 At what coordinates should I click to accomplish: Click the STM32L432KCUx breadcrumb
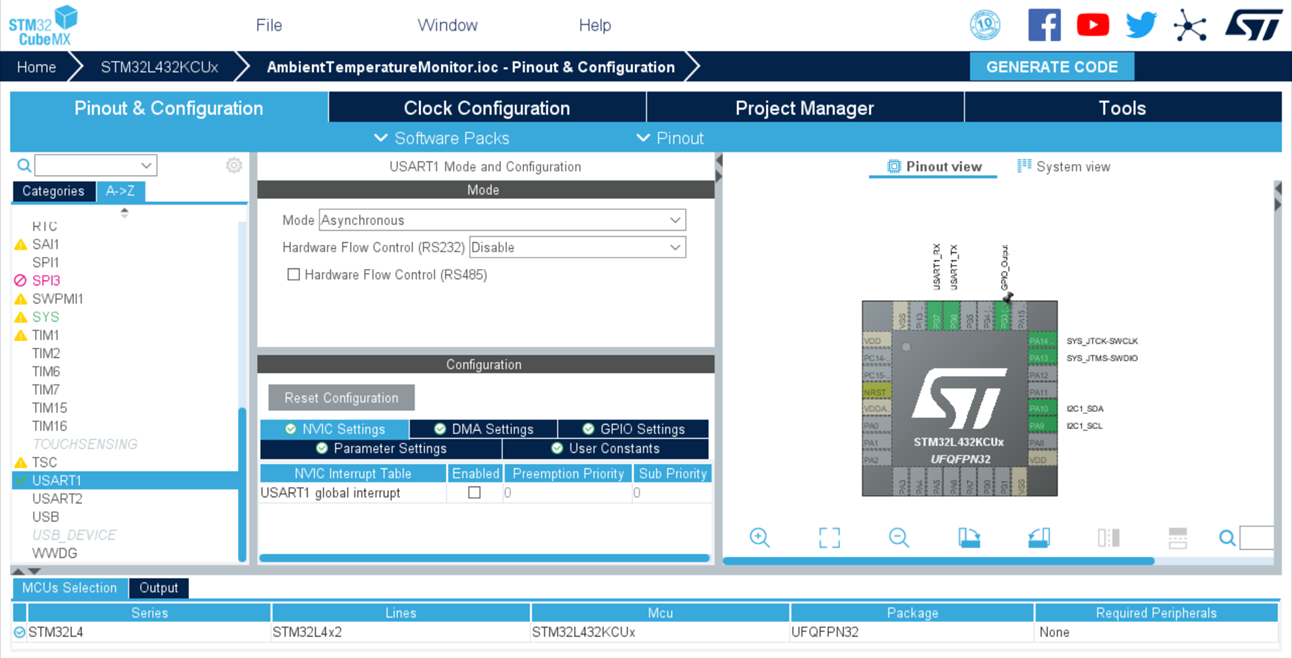click(159, 67)
